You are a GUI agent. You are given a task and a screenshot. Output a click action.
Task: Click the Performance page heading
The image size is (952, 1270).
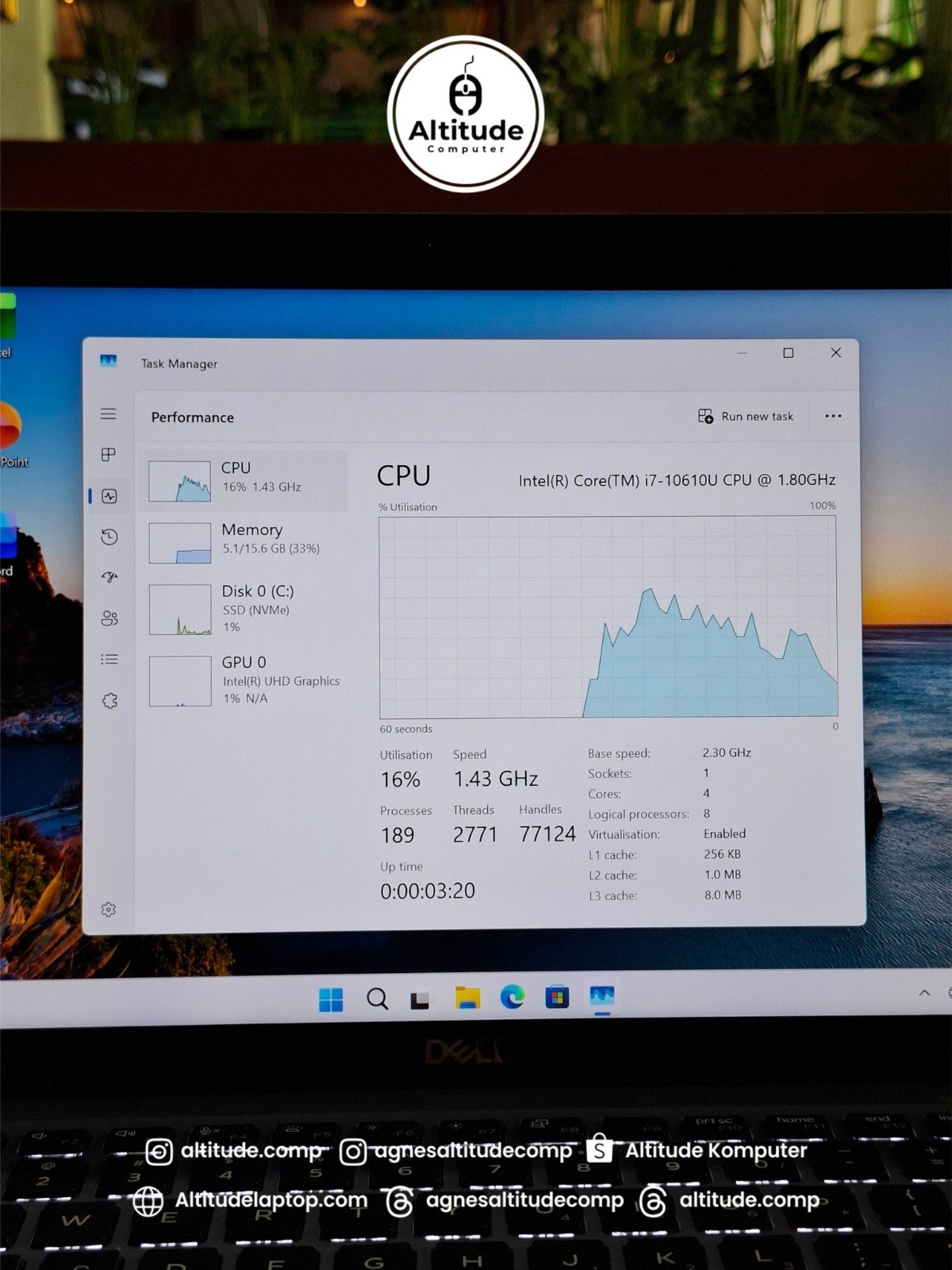pos(193,417)
